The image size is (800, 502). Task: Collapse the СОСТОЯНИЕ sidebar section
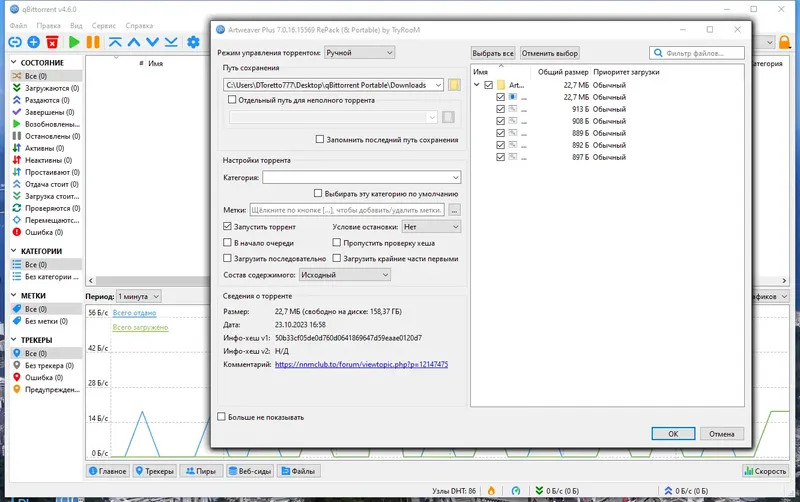[14, 62]
